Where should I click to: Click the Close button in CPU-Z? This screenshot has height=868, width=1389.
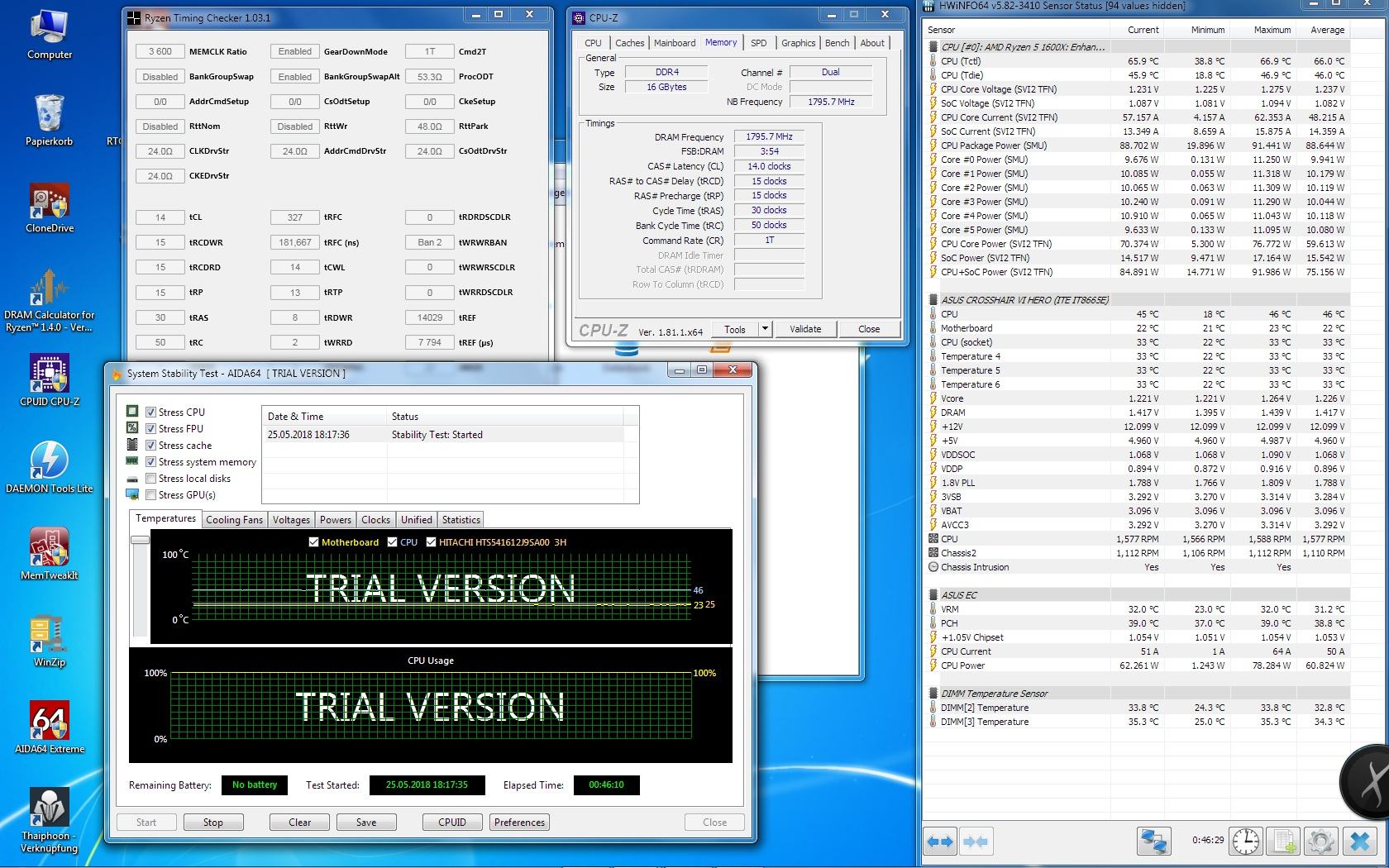(x=869, y=329)
